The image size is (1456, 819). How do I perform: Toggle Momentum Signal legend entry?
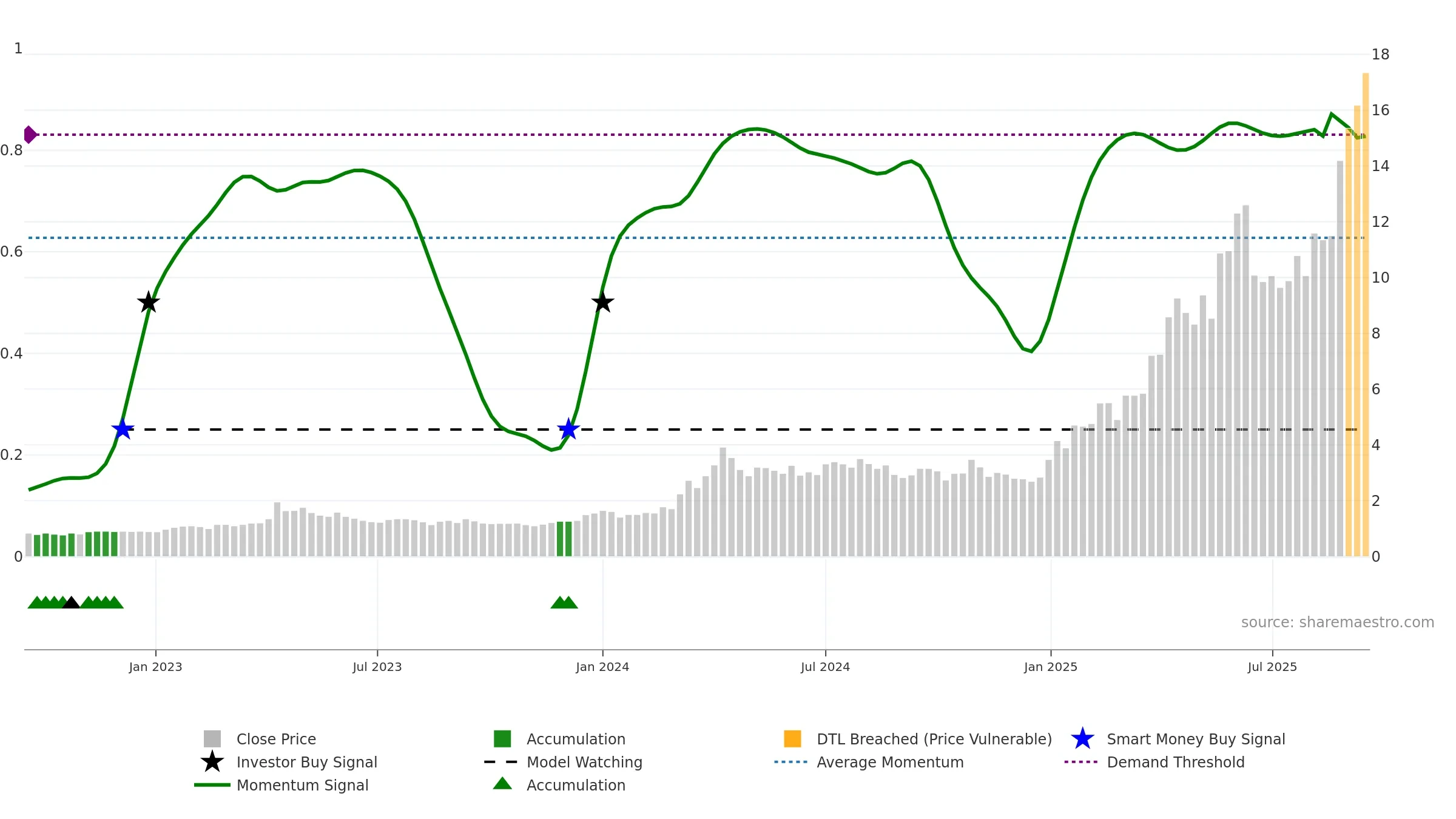281,785
